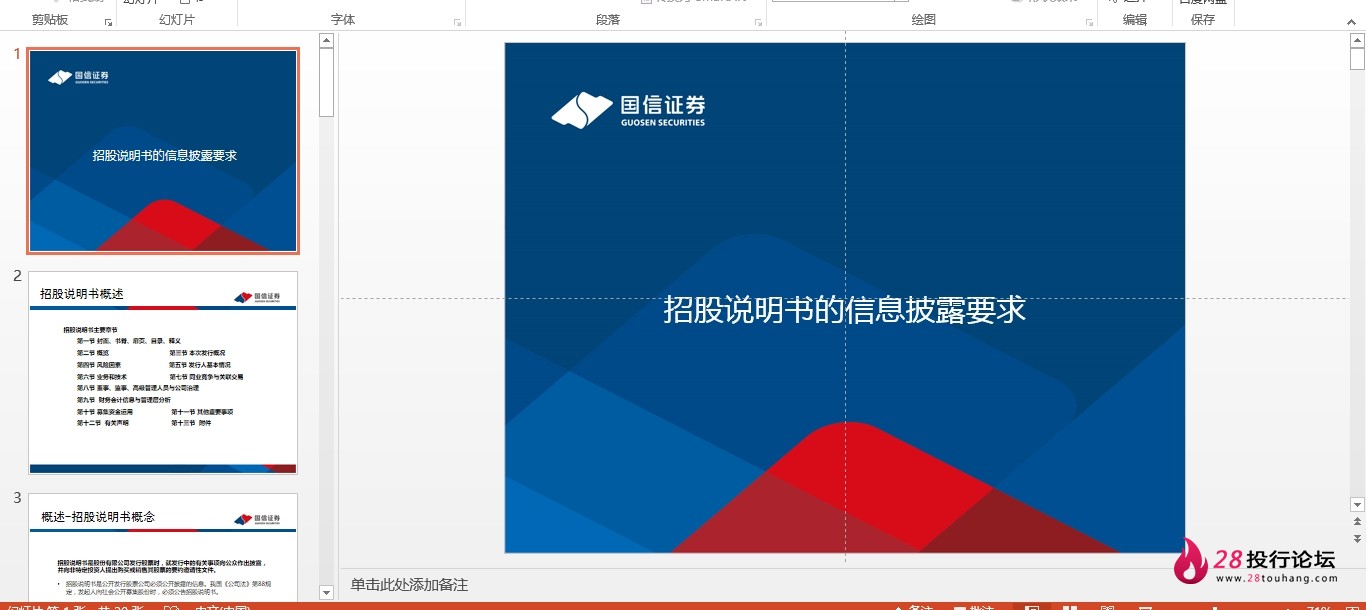Click the 编辑 ribbon group label
The width and height of the screenshot is (1366, 610).
click(x=1135, y=20)
